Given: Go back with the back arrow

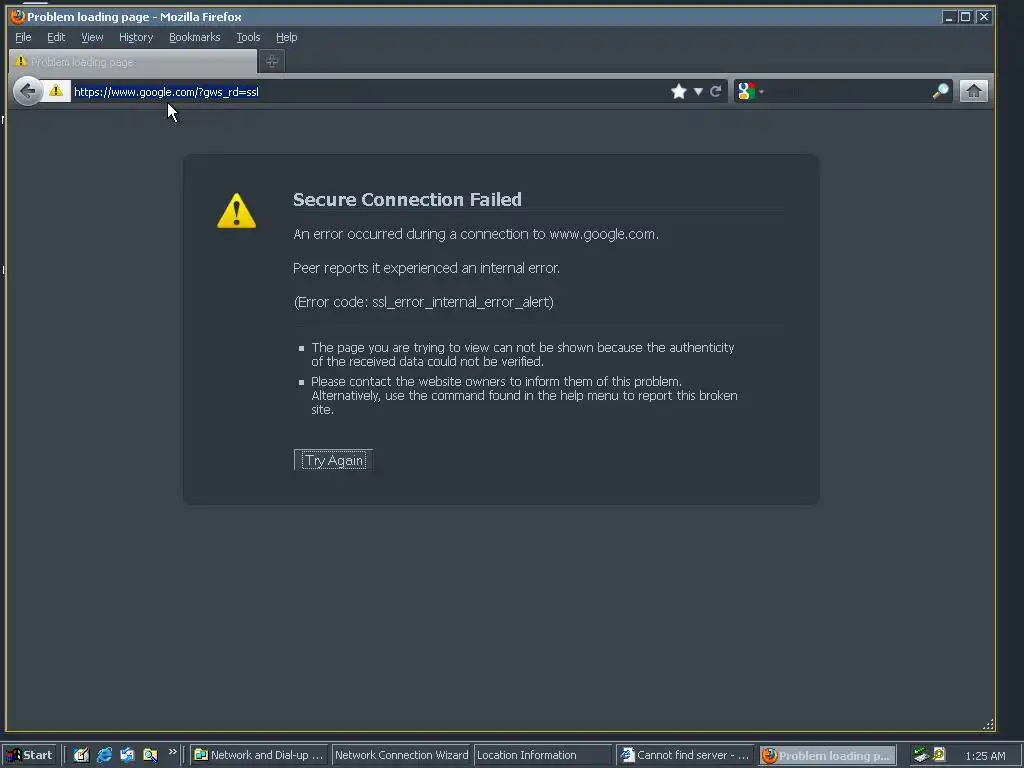Looking at the screenshot, I should coord(27,91).
